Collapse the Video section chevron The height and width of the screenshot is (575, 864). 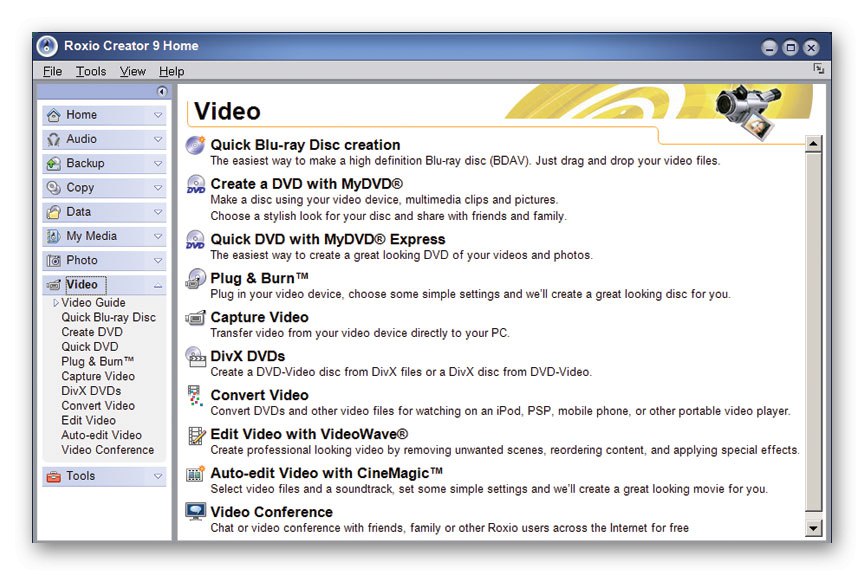(158, 285)
